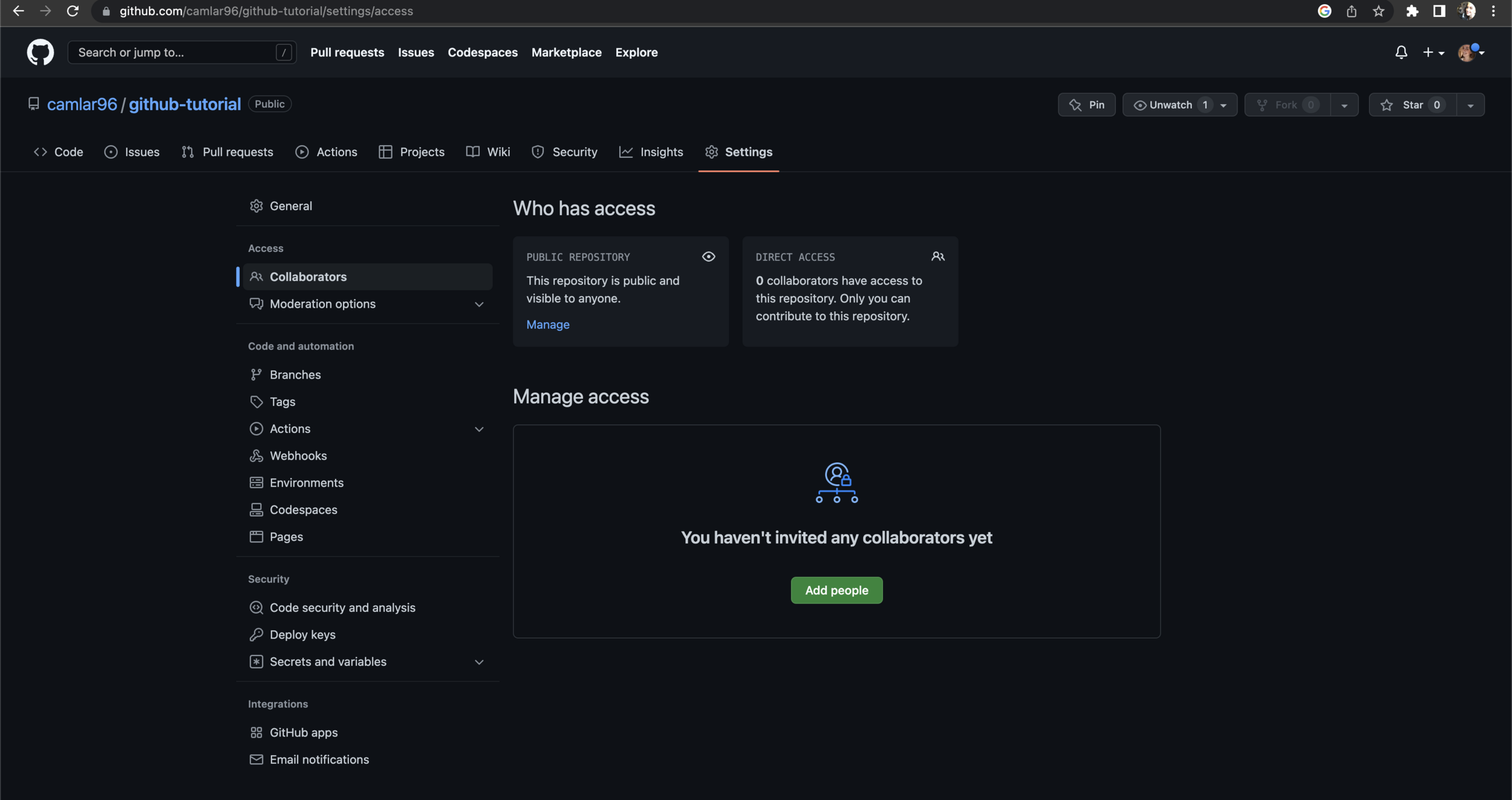
Task: Open the Webhooks settings page
Action: tap(298, 456)
